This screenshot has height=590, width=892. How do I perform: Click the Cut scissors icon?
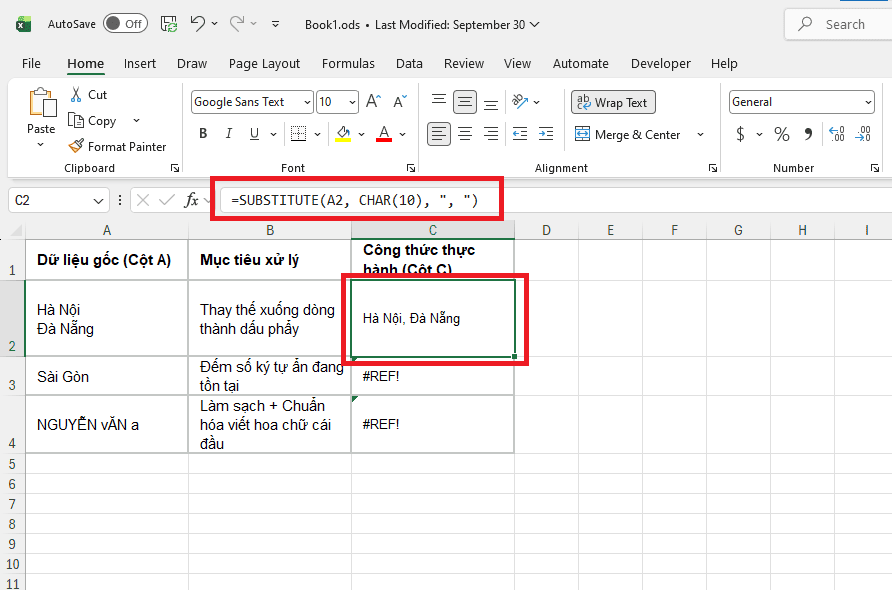(x=76, y=94)
